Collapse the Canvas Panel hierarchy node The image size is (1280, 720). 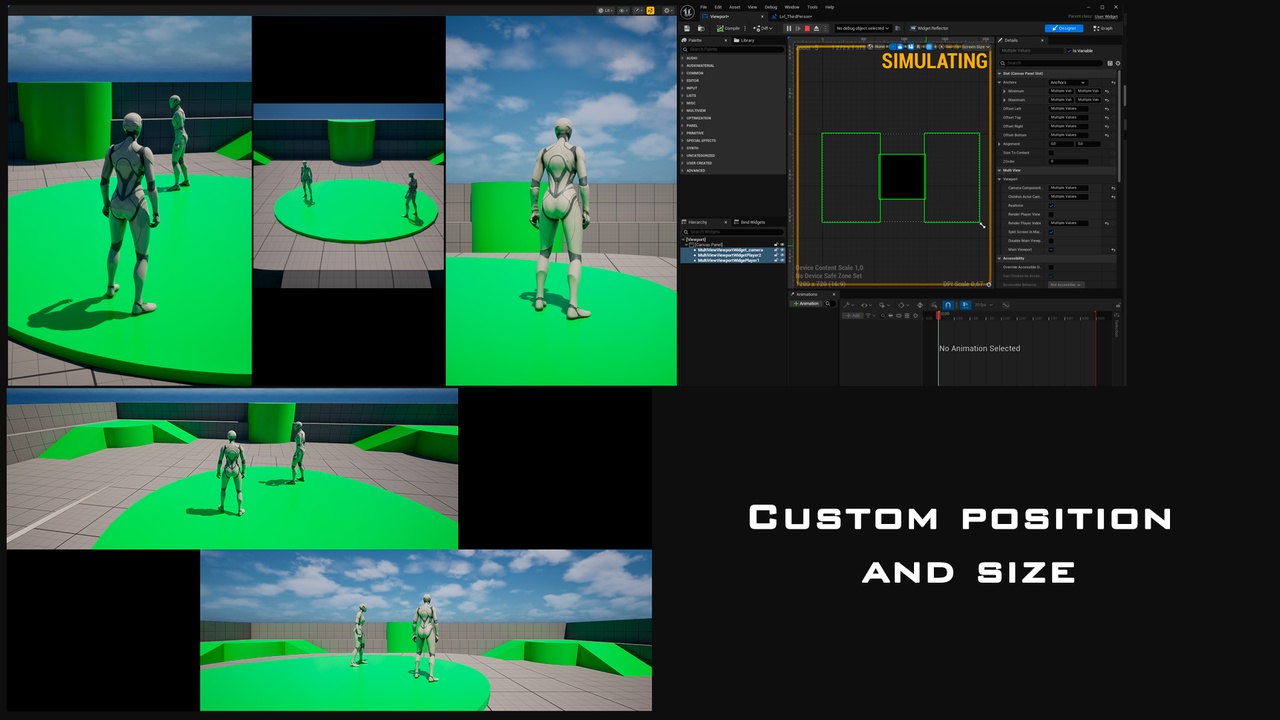click(x=686, y=245)
